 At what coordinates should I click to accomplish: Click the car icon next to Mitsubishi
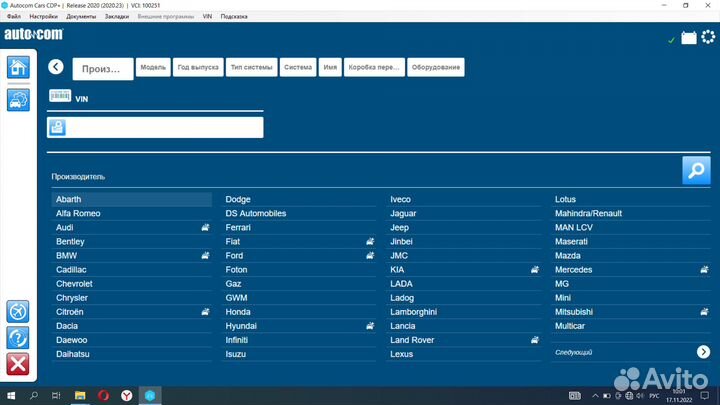704,312
